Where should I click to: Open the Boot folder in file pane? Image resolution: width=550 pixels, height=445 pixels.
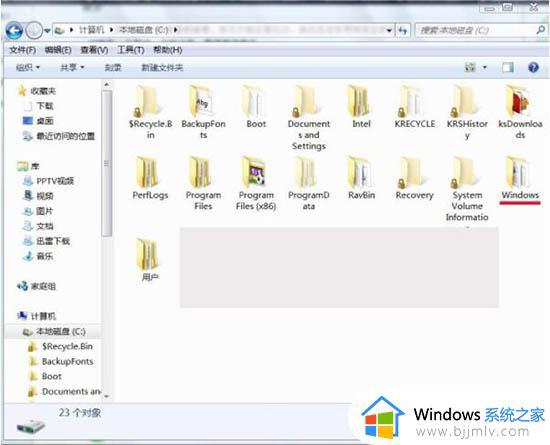pyautogui.click(x=255, y=101)
